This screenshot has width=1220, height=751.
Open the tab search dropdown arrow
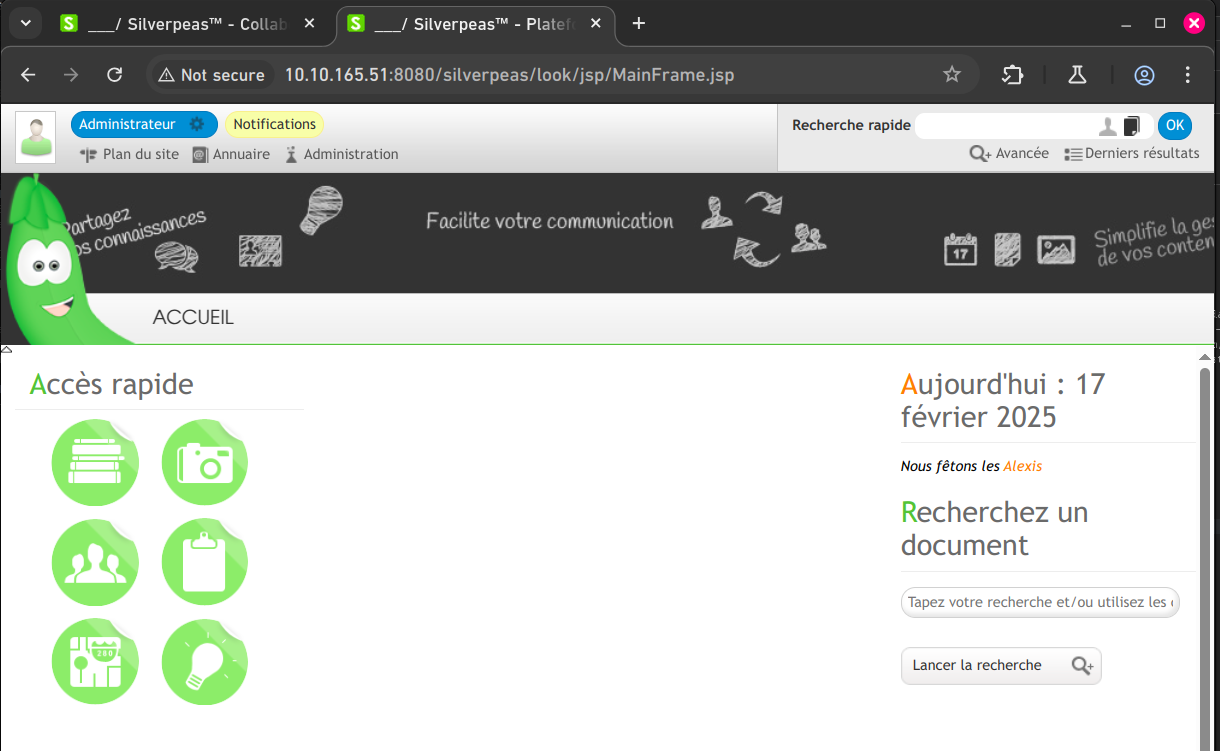pyautogui.click(x=24, y=23)
